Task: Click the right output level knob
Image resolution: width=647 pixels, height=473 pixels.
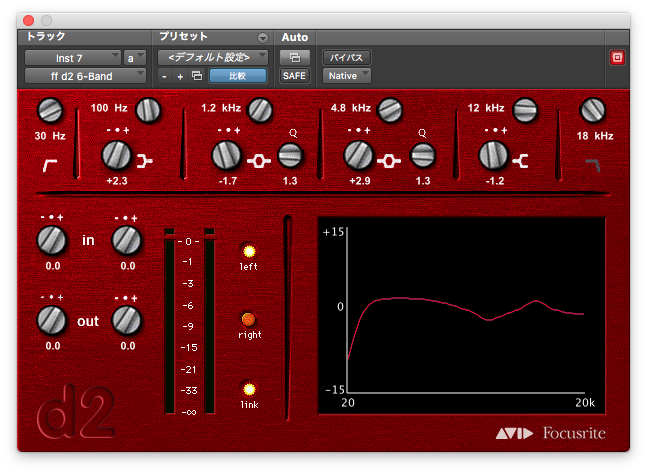Action: (127, 320)
